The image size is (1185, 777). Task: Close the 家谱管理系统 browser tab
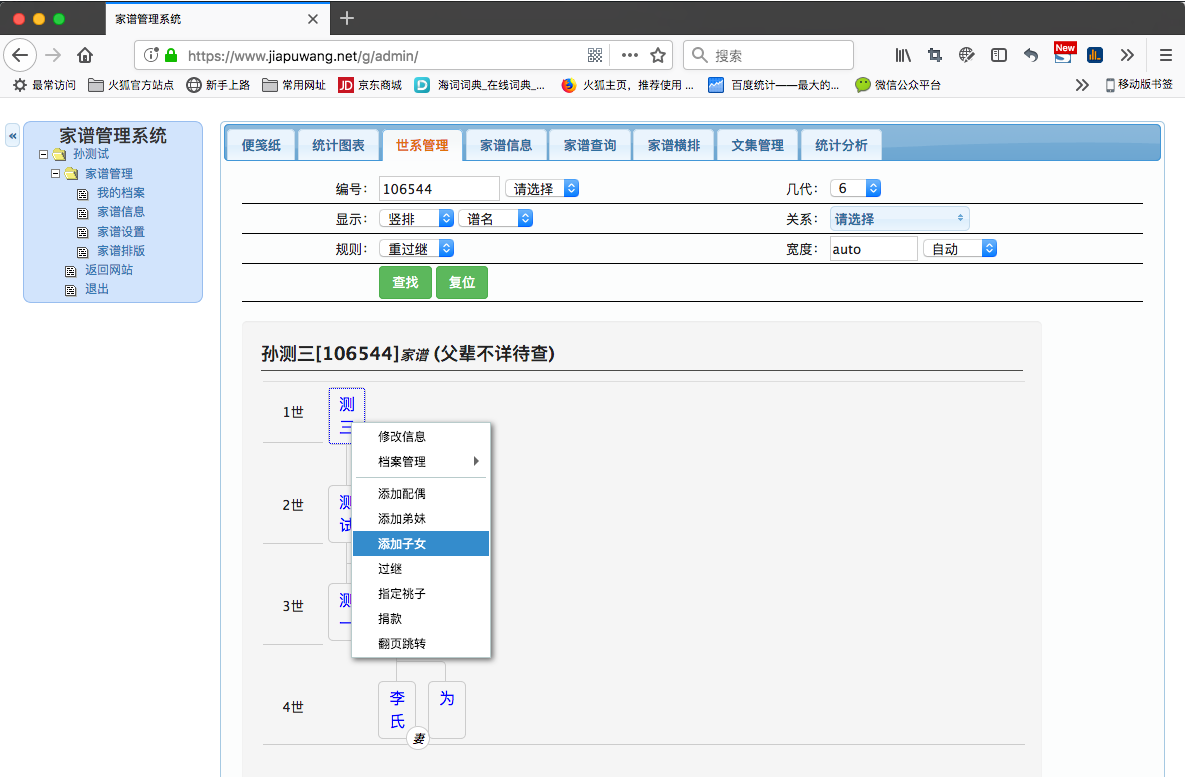pos(313,19)
